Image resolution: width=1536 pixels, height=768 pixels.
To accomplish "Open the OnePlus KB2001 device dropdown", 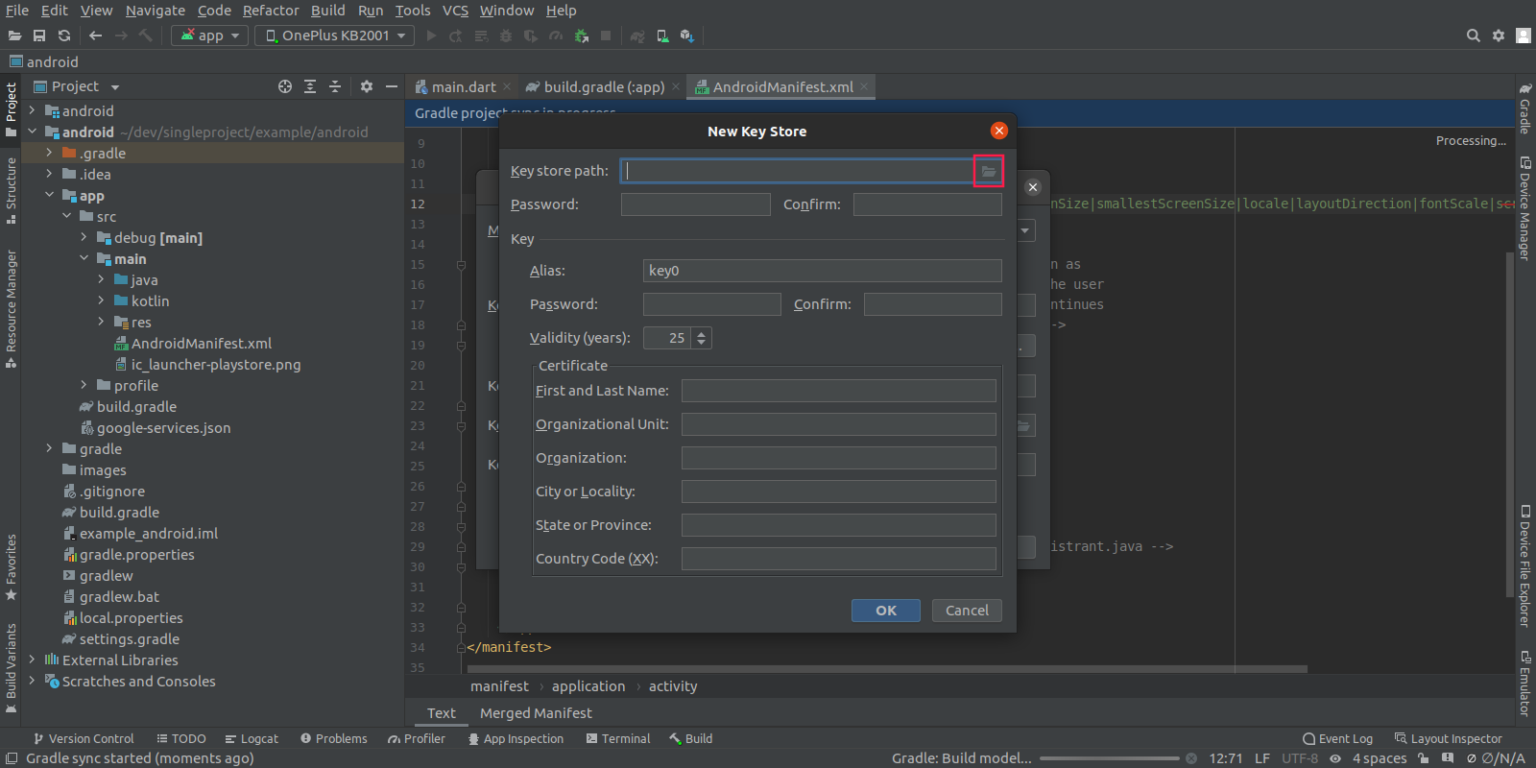I will tap(334, 36).
